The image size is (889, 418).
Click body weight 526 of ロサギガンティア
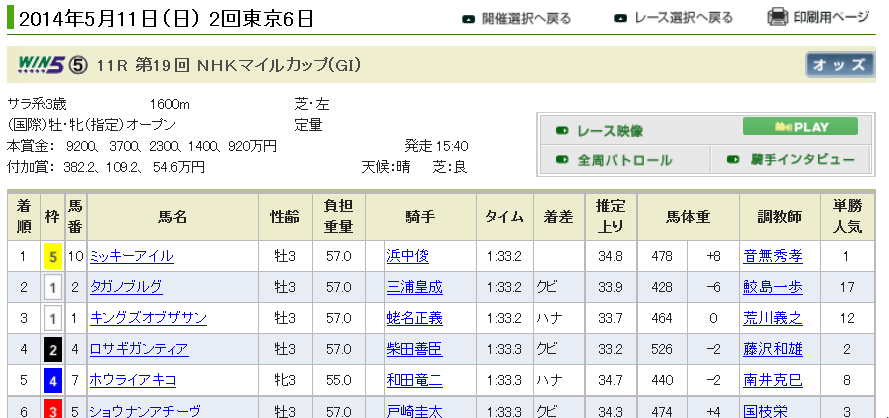[662, 349]
